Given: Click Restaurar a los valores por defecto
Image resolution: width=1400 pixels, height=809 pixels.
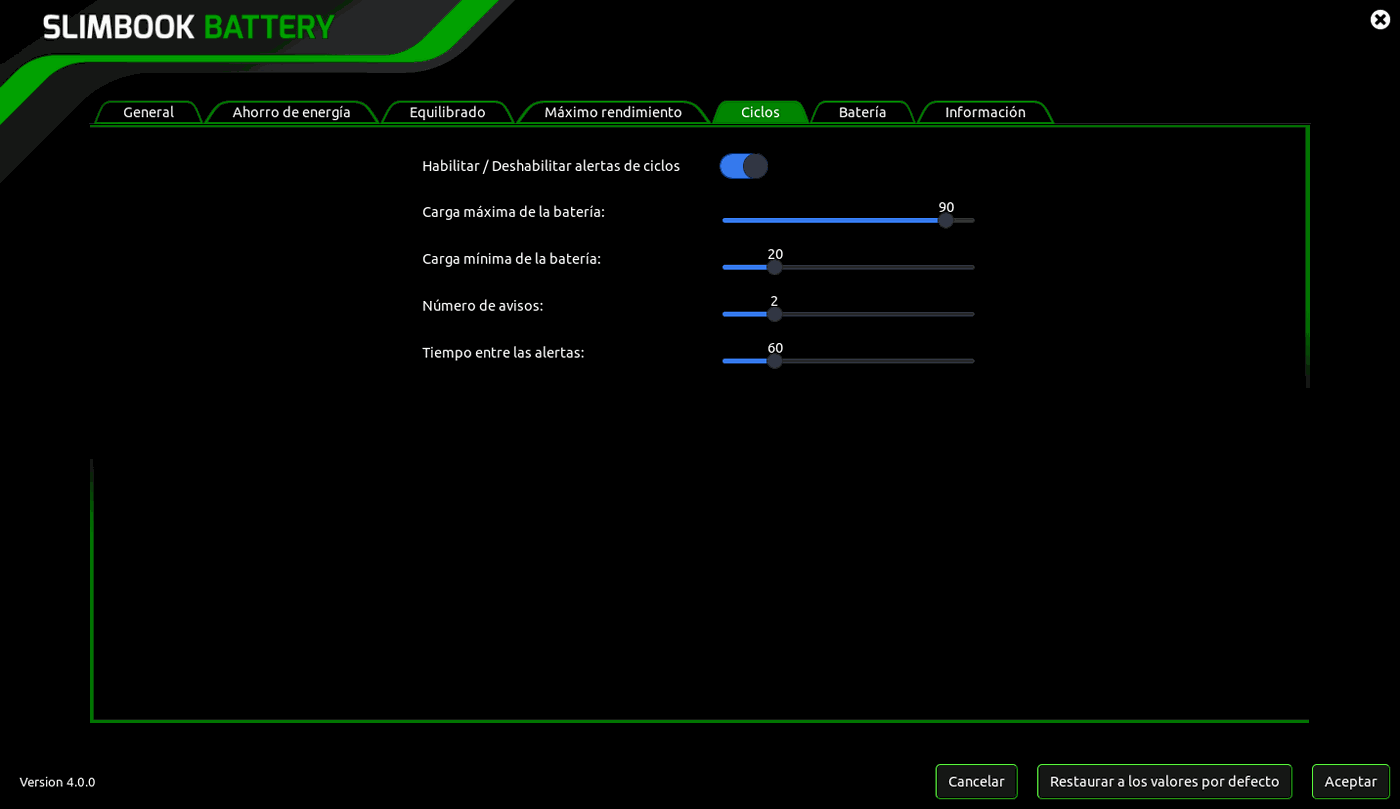Looking at the screenshot, I should [1164, 781].
